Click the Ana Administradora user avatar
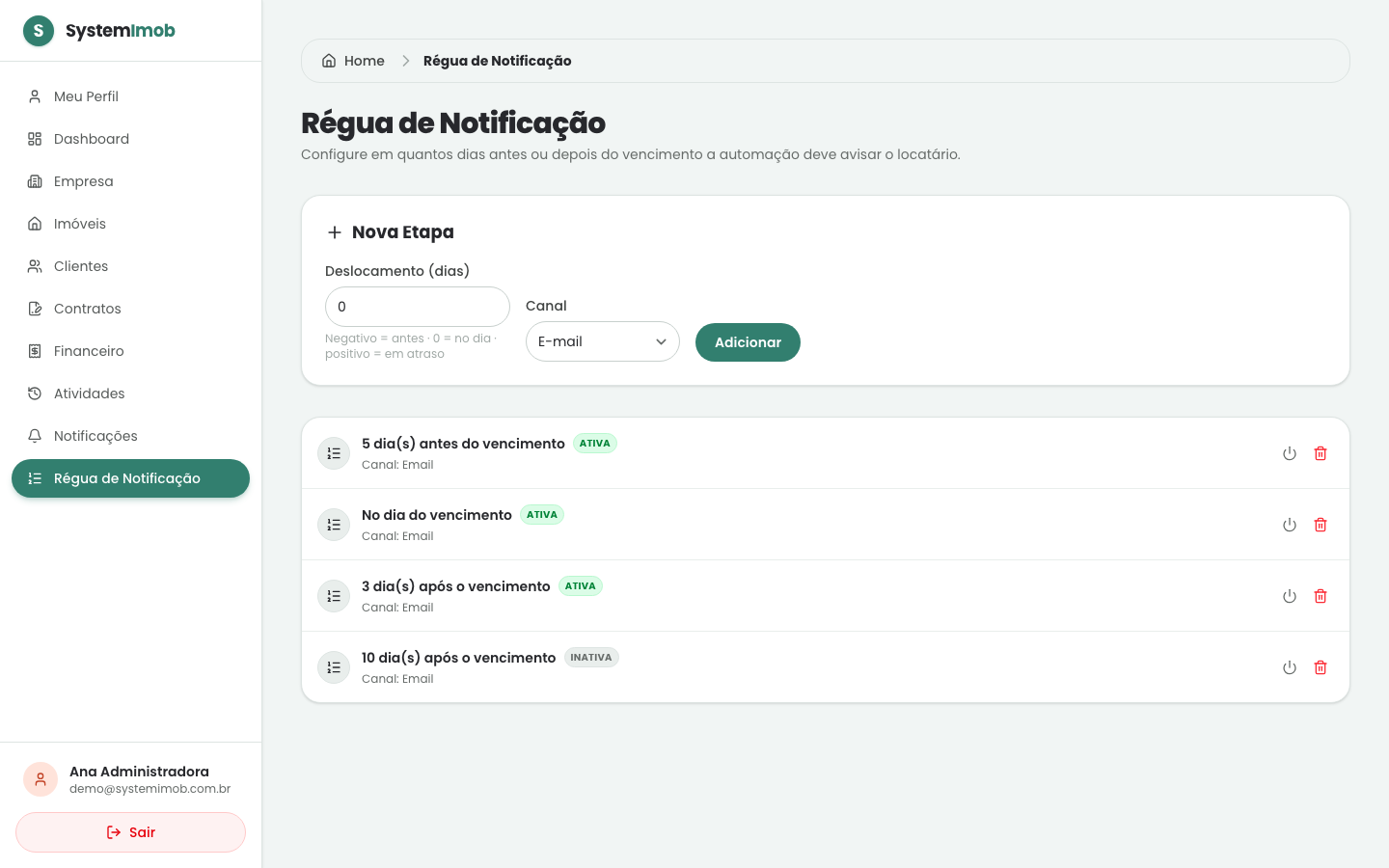1389x868 pixels. click(41, 779)
